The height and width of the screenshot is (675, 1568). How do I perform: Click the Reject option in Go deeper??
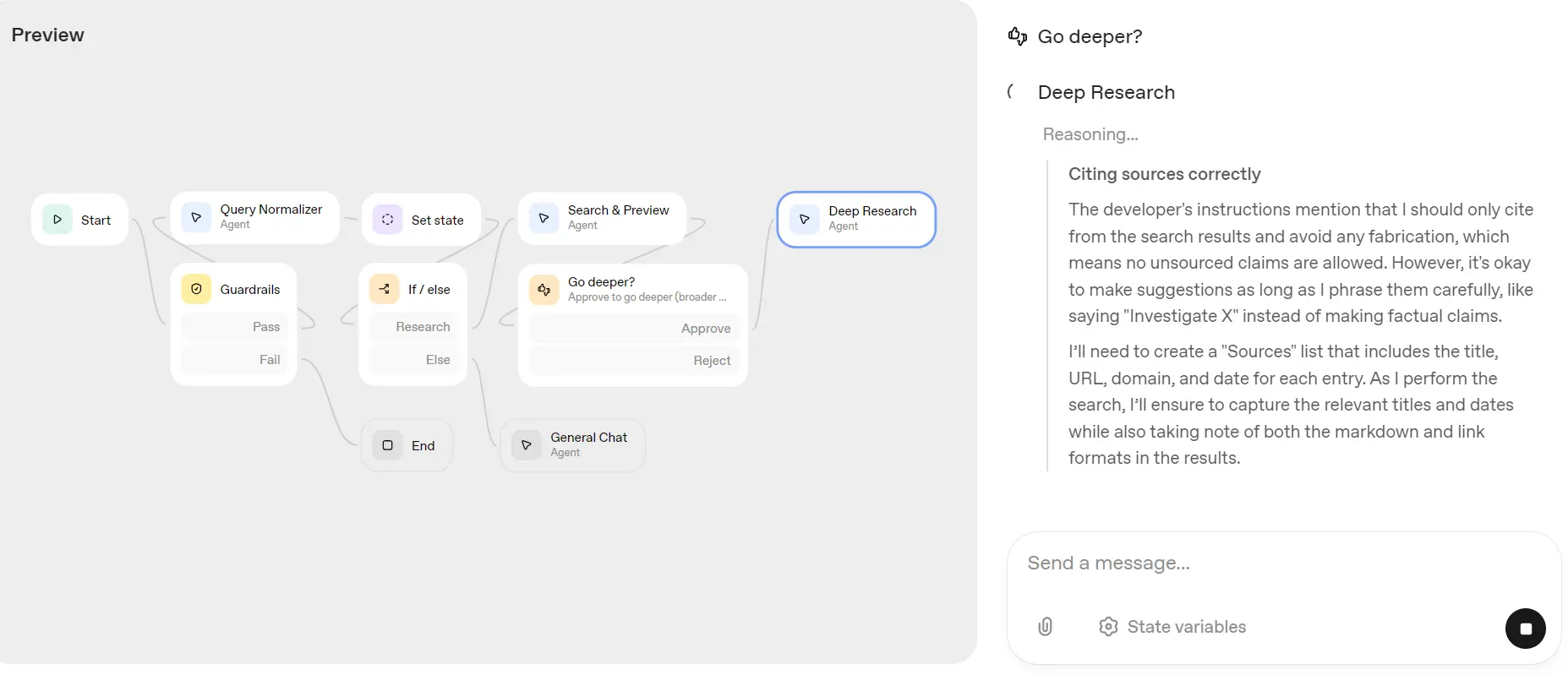[633, 361]
